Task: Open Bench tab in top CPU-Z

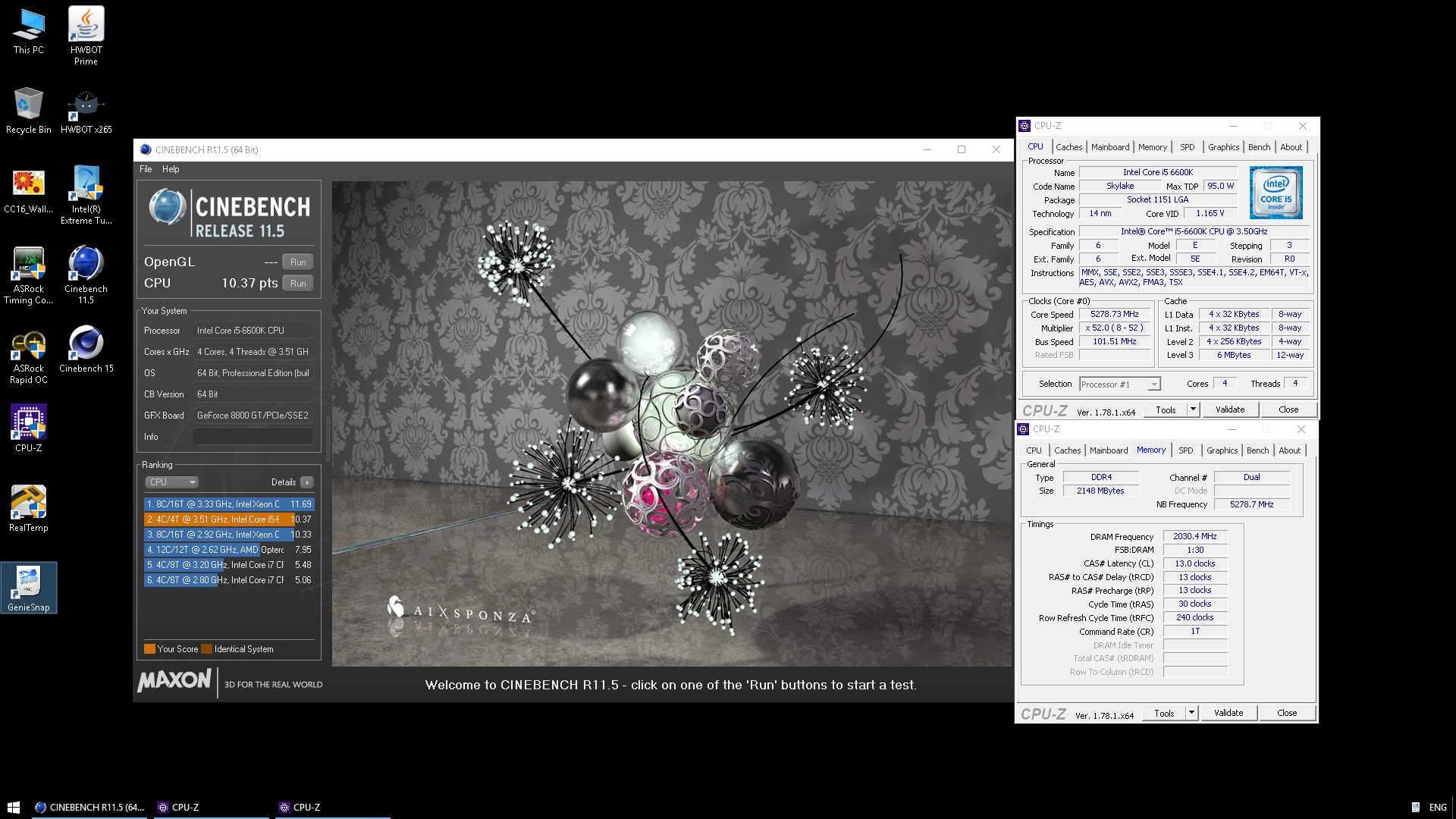Action: tap(1259, 147)
